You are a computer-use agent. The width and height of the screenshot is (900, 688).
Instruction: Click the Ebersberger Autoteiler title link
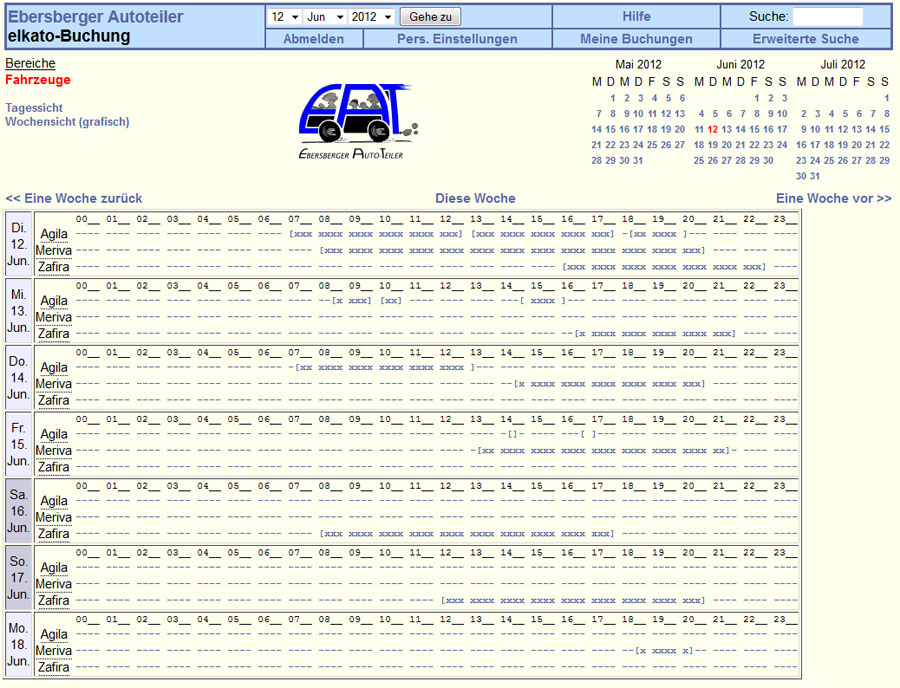[95, 17]
